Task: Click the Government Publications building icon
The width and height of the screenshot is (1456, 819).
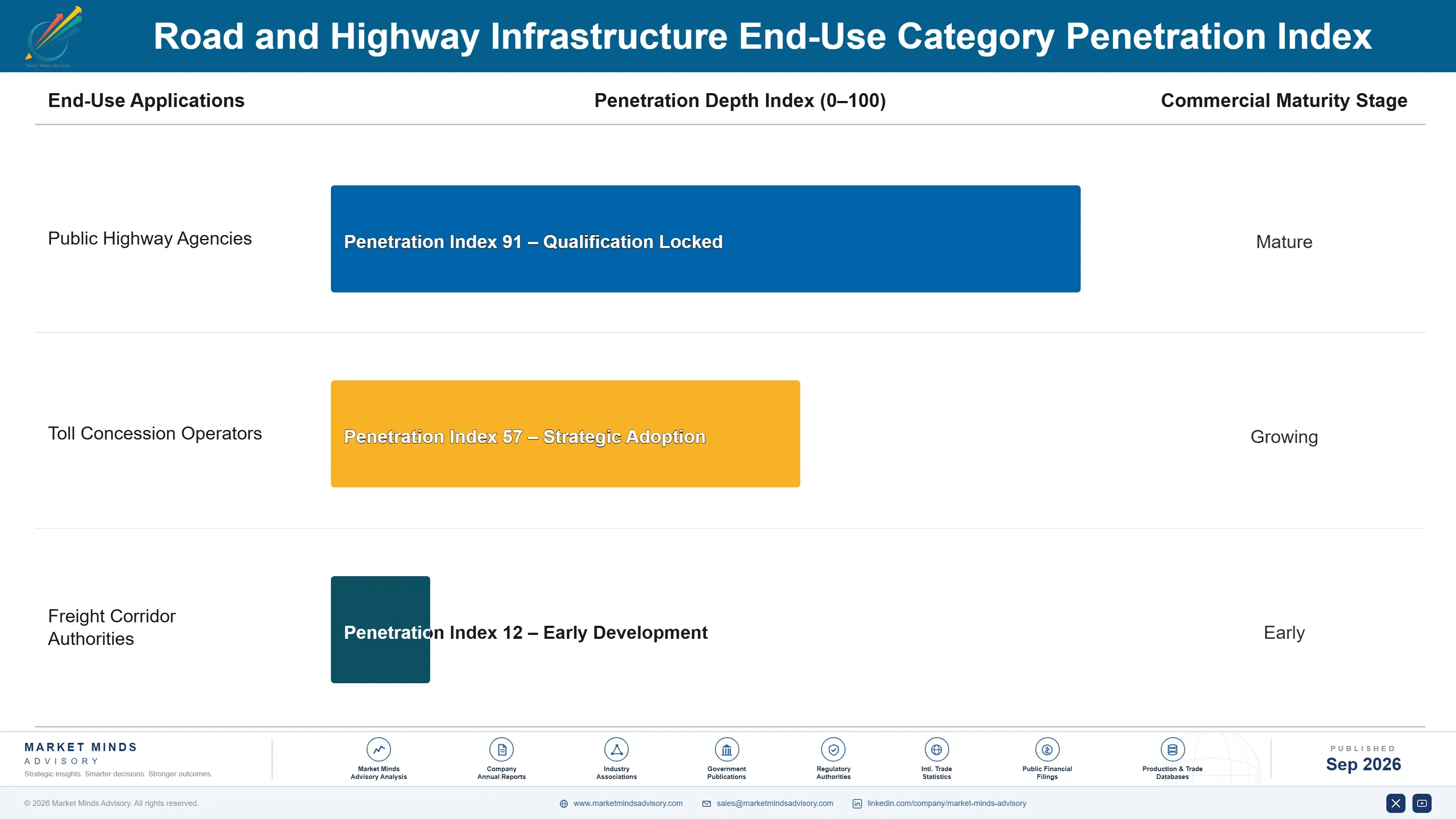Action: 726,749
